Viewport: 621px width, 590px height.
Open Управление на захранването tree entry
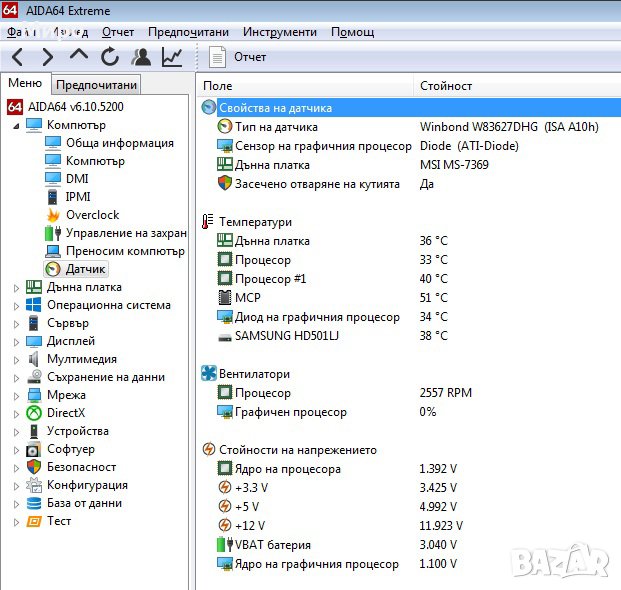click(x=125, y=233)
